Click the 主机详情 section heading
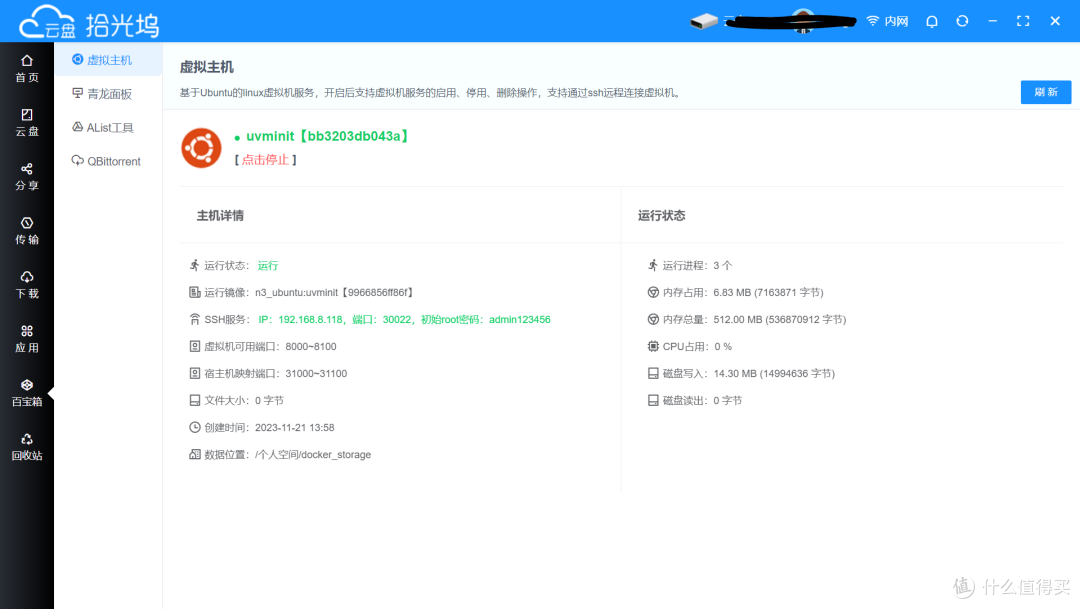This screenshot has width=1080, height=609. 220,216
